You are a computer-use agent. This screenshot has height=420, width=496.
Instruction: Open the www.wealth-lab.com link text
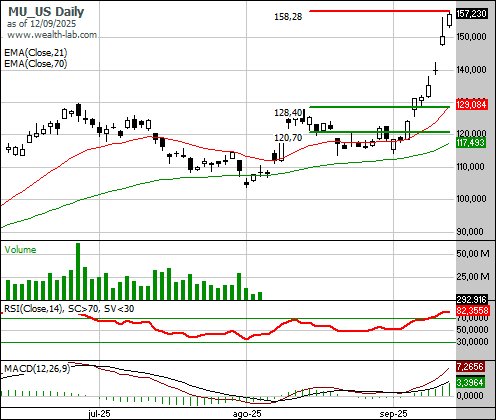[x=52, y=35]
